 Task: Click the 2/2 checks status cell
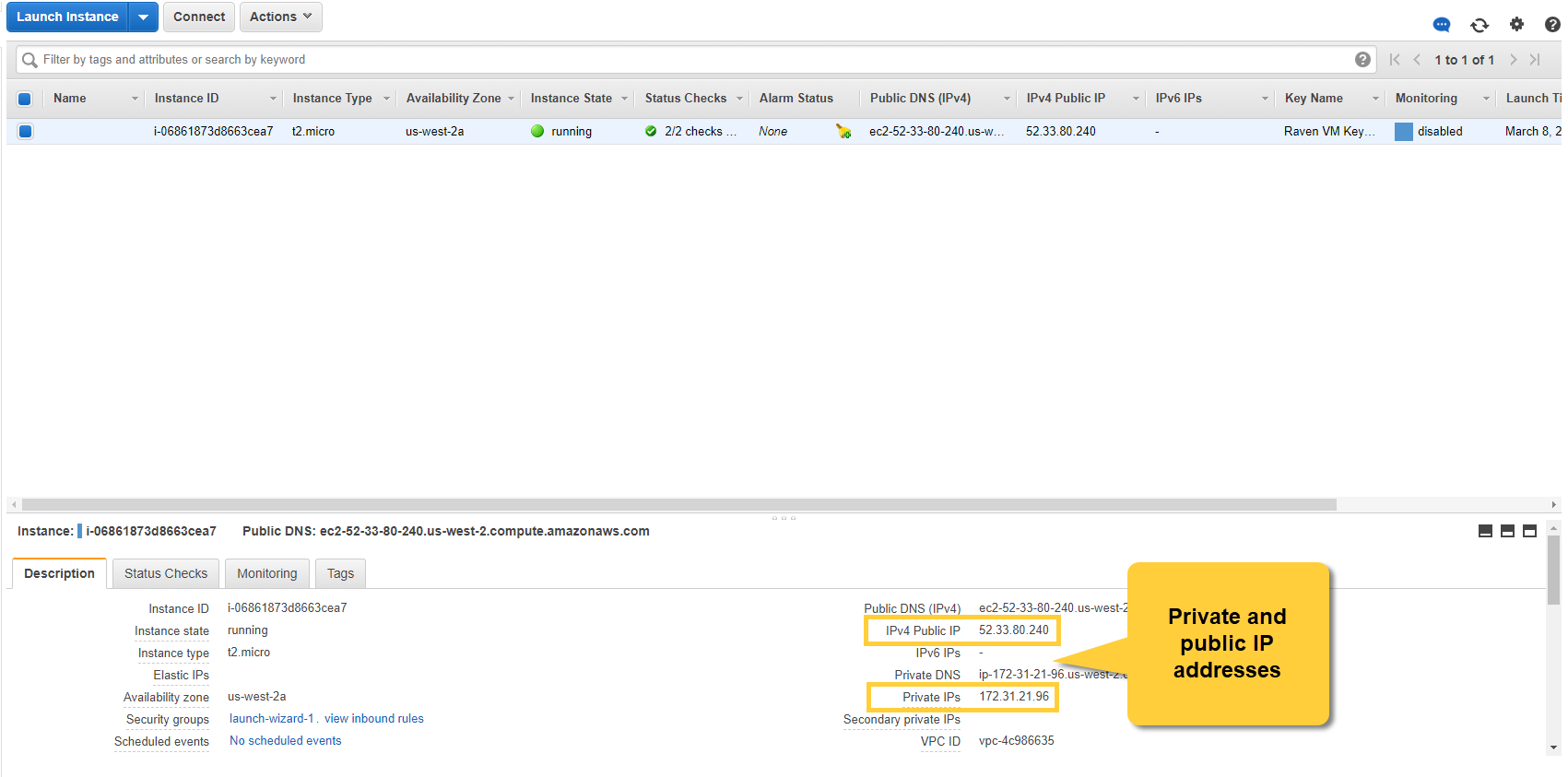point(701,131)
